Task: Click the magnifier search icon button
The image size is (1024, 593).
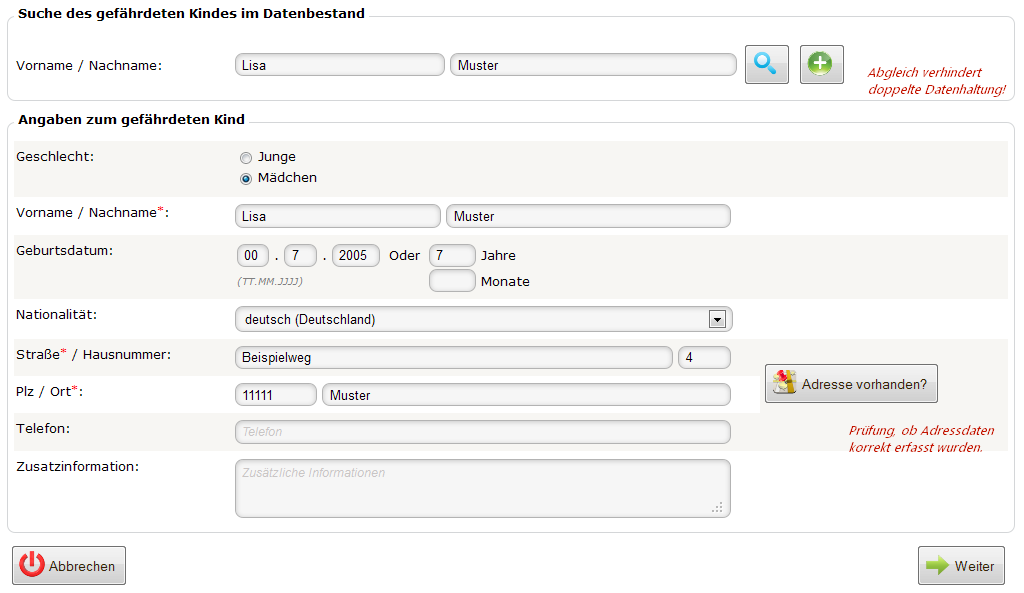Action: 767,64
